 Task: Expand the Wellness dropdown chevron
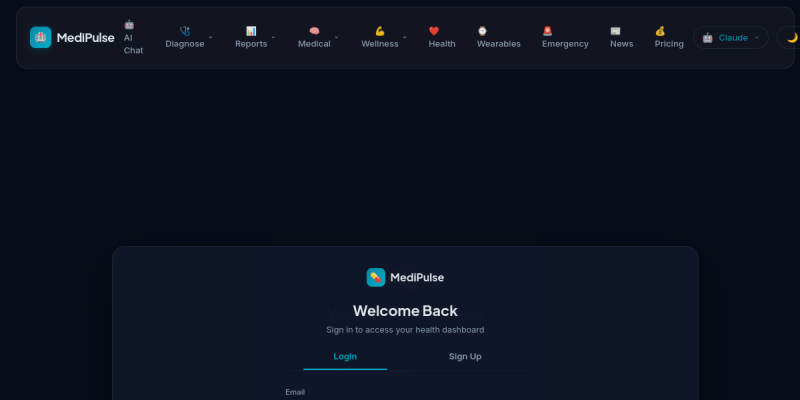(405, 37)
